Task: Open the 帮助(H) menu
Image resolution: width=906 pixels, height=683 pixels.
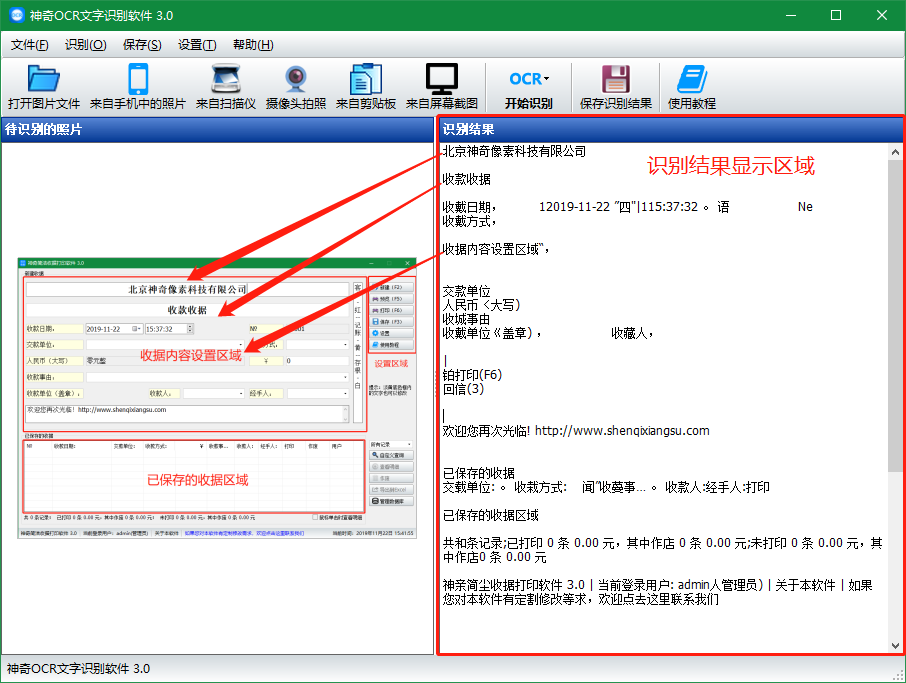Action: pos(252,45)
